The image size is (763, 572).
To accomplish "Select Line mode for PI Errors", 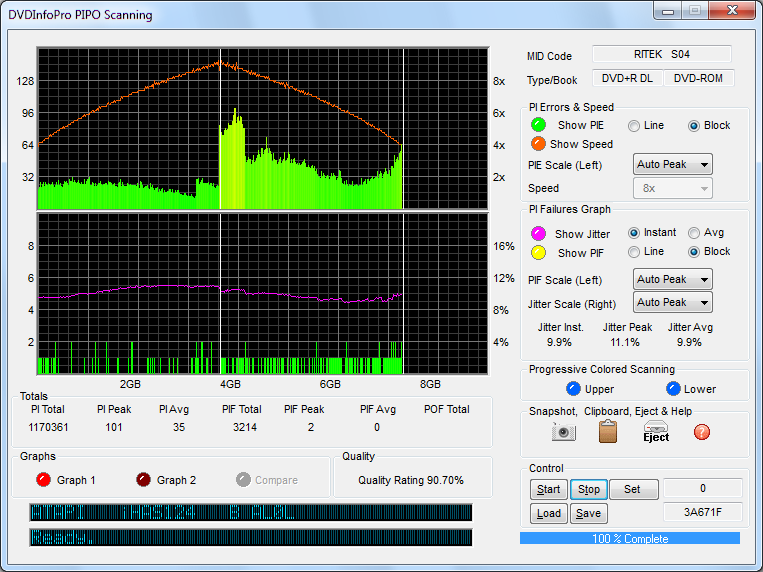I will pos(634,126).
